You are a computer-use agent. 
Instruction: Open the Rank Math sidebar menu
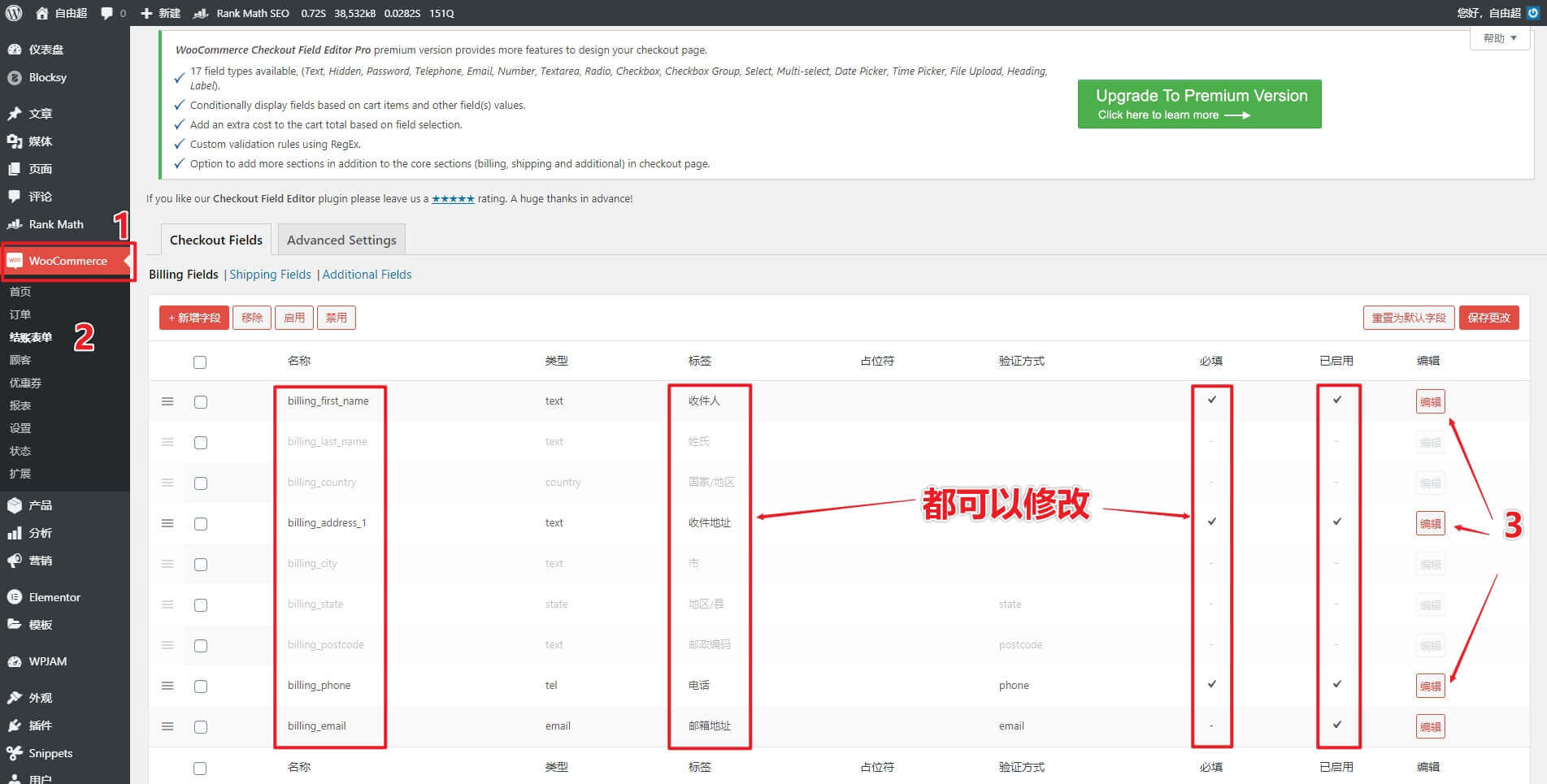pos(56,224)
